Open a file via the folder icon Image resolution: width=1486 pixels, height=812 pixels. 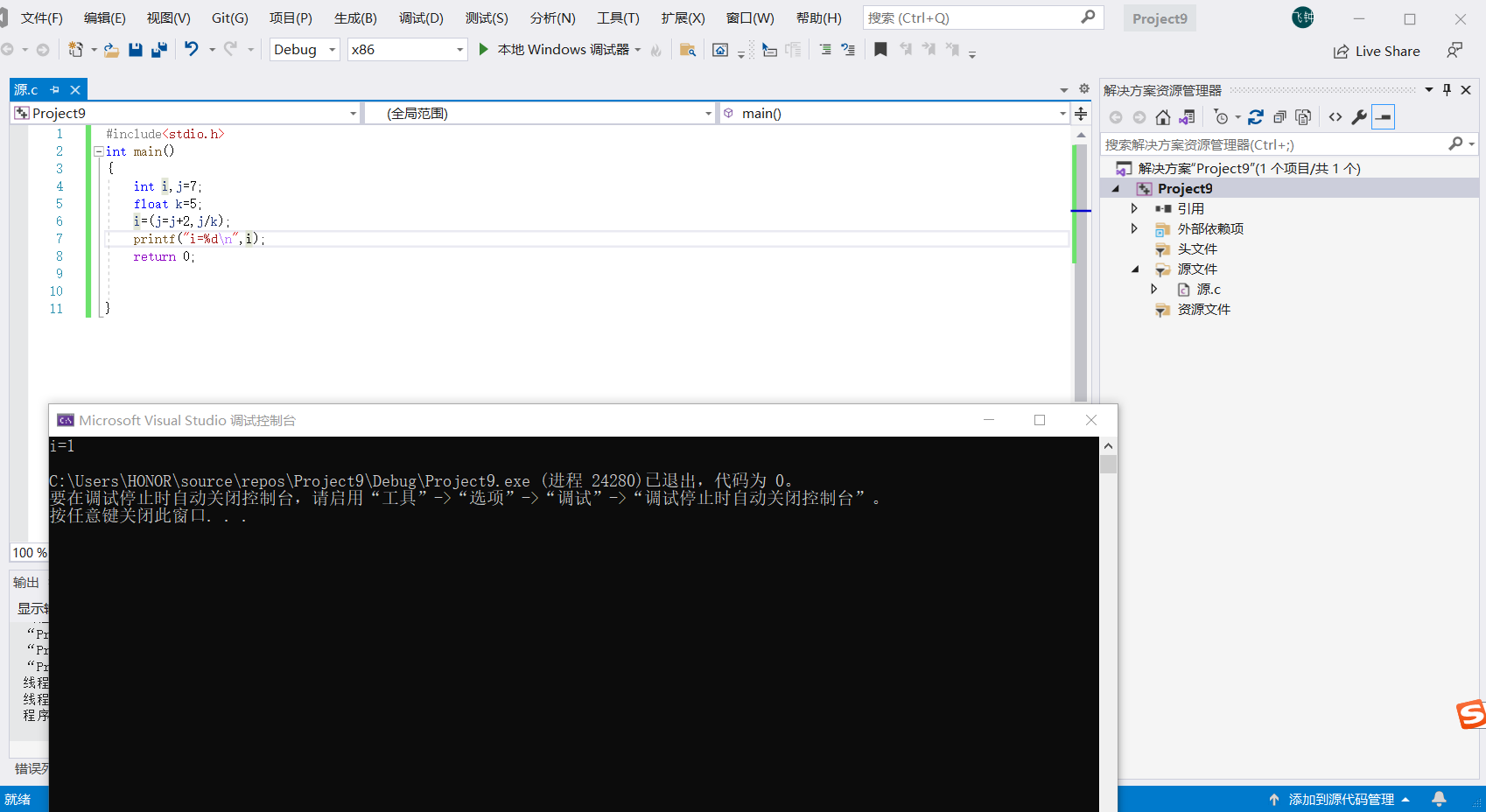[x=111, y=50]
